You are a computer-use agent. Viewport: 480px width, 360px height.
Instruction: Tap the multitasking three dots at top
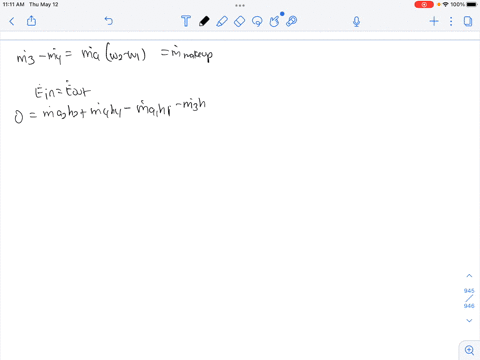[240, 5]
